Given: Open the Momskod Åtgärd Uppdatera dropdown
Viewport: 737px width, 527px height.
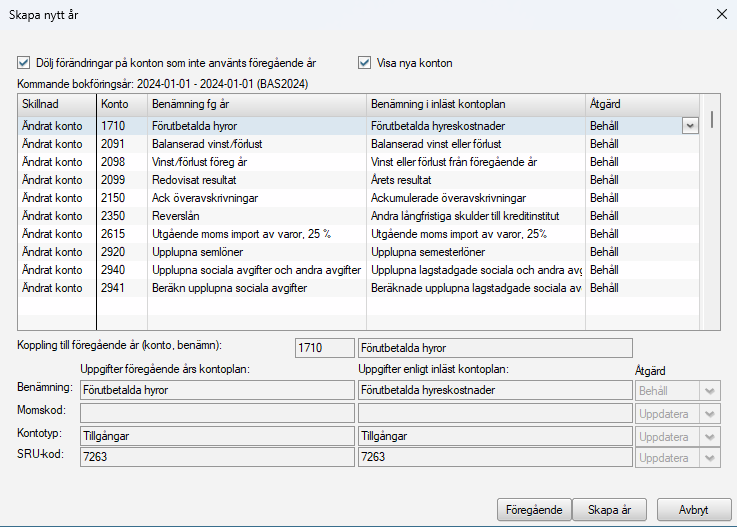Looking at the screenshot, I should [x=710, y=413].
